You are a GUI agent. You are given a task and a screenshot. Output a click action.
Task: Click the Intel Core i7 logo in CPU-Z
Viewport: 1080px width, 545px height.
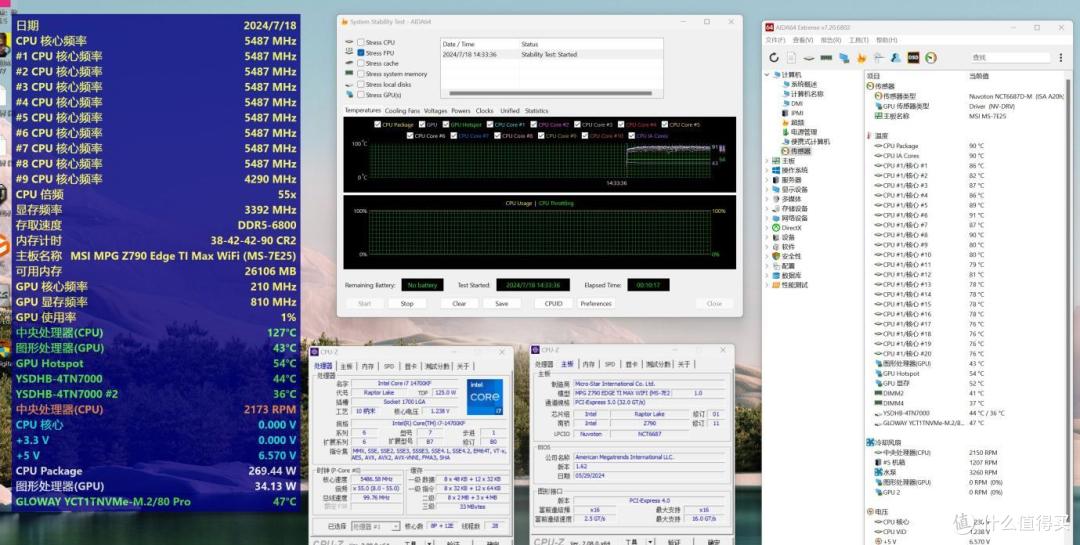point(485,397)
